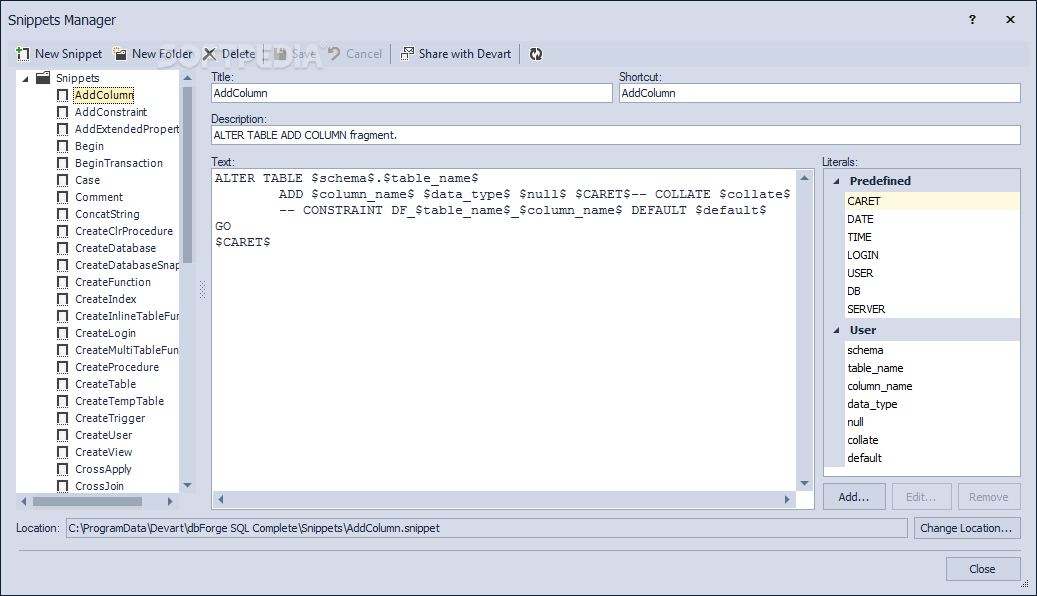Click the CreateTrigger snippet icon
1037x596 pixels.
pyautogui.click(x=63, y=418)
